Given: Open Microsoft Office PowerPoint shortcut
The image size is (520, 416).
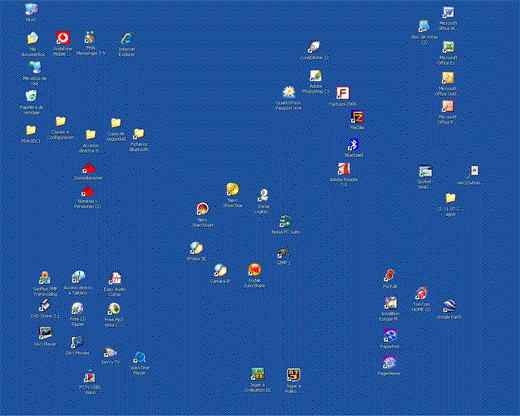Looking at the screenshot, I should click(x=447, y=107).
